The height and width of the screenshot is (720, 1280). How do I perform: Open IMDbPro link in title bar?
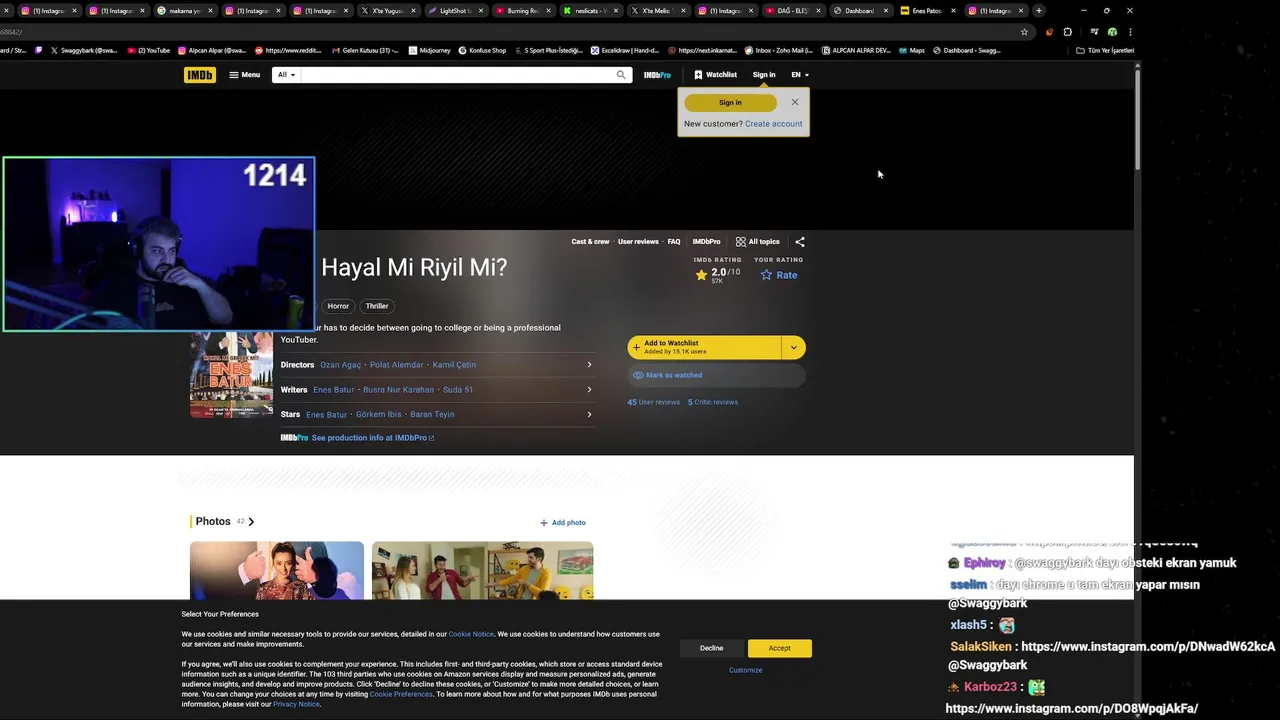706,242
